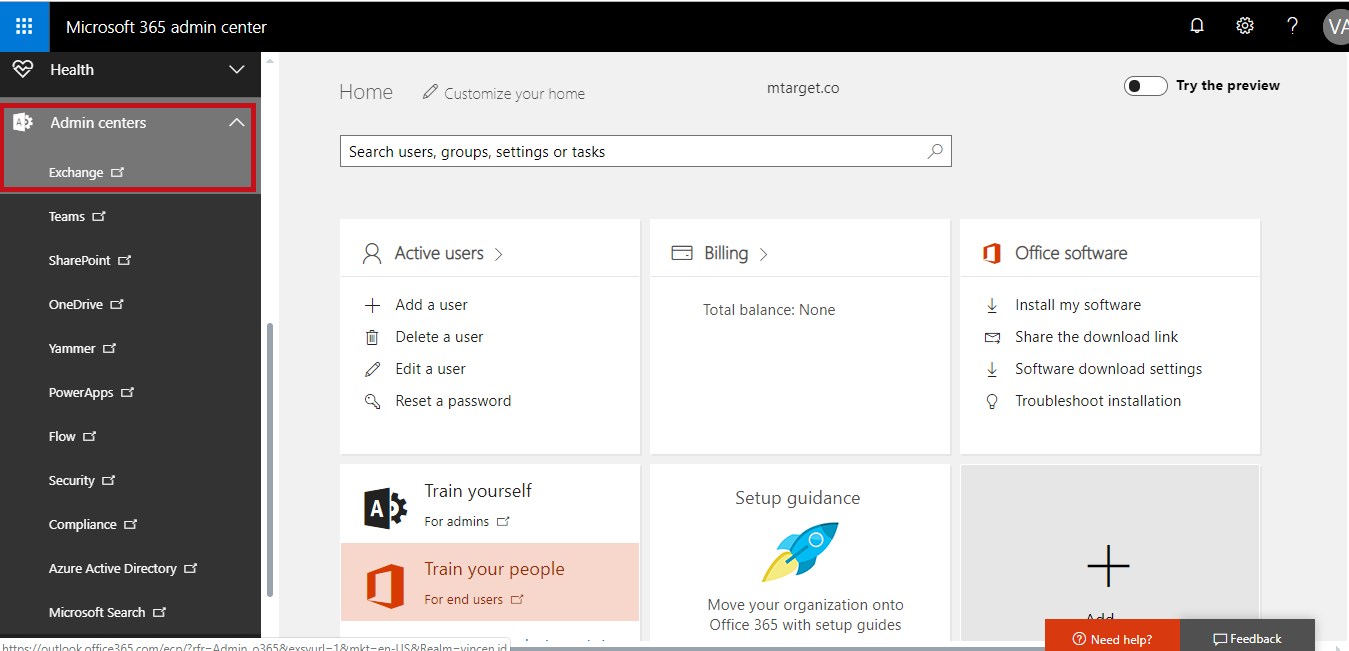
Task: Click the Feedback button
Action: pos(1247,638)
